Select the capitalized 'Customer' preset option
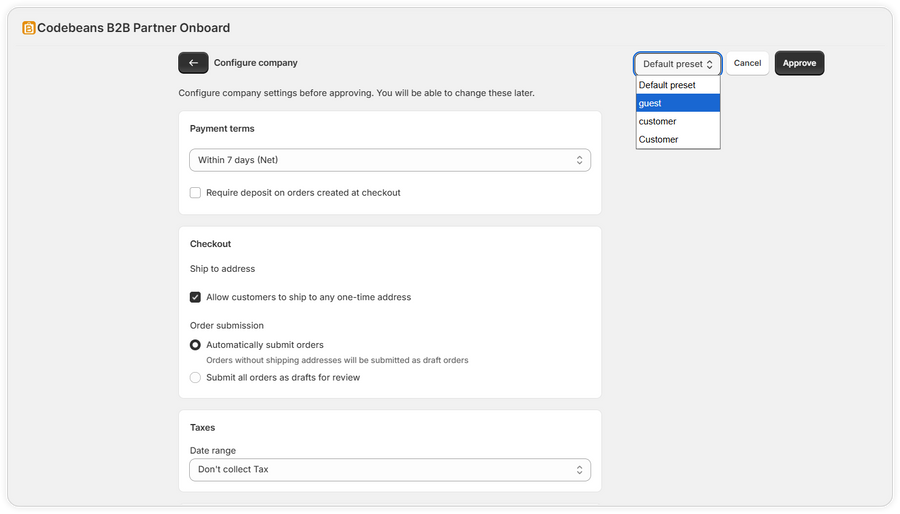This screenshot has width=900, height=514. point(678,139)
